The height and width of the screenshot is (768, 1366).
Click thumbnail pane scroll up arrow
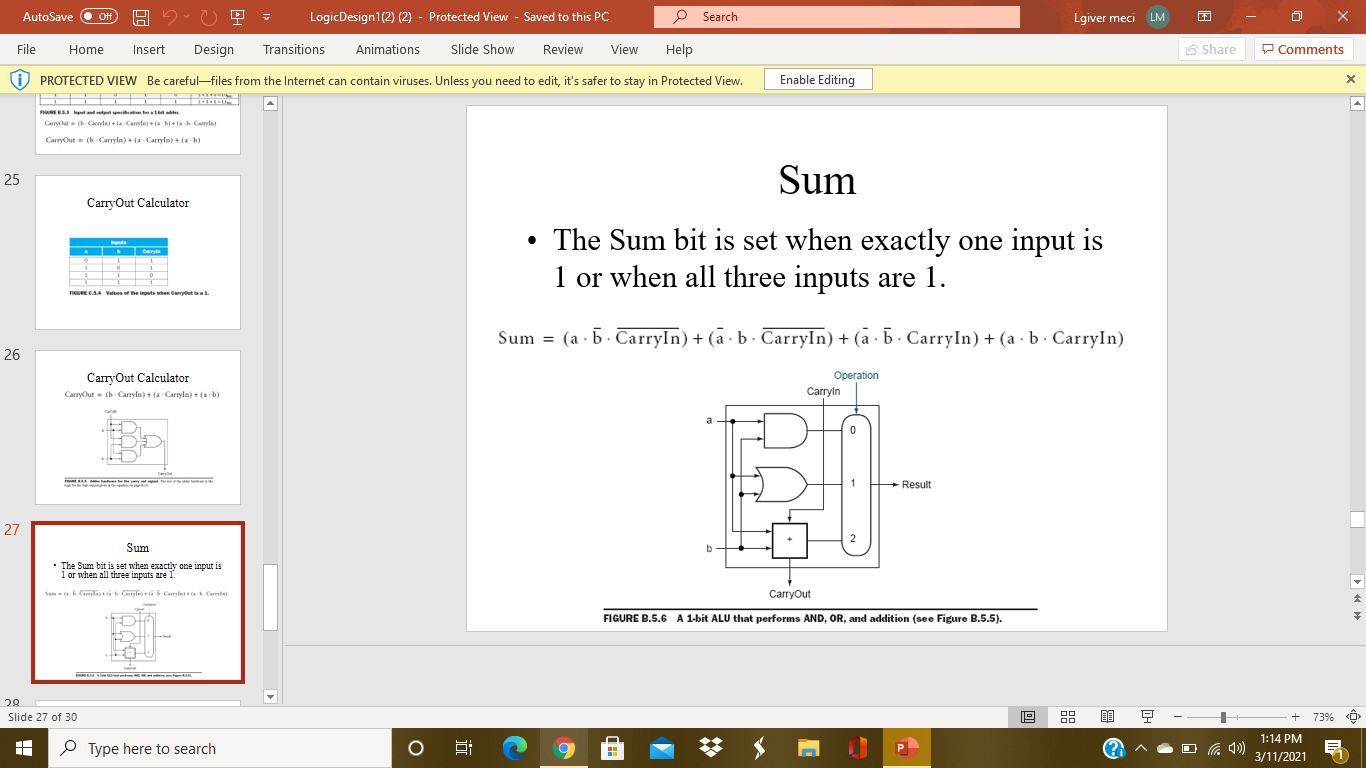[x=270, y=103]
